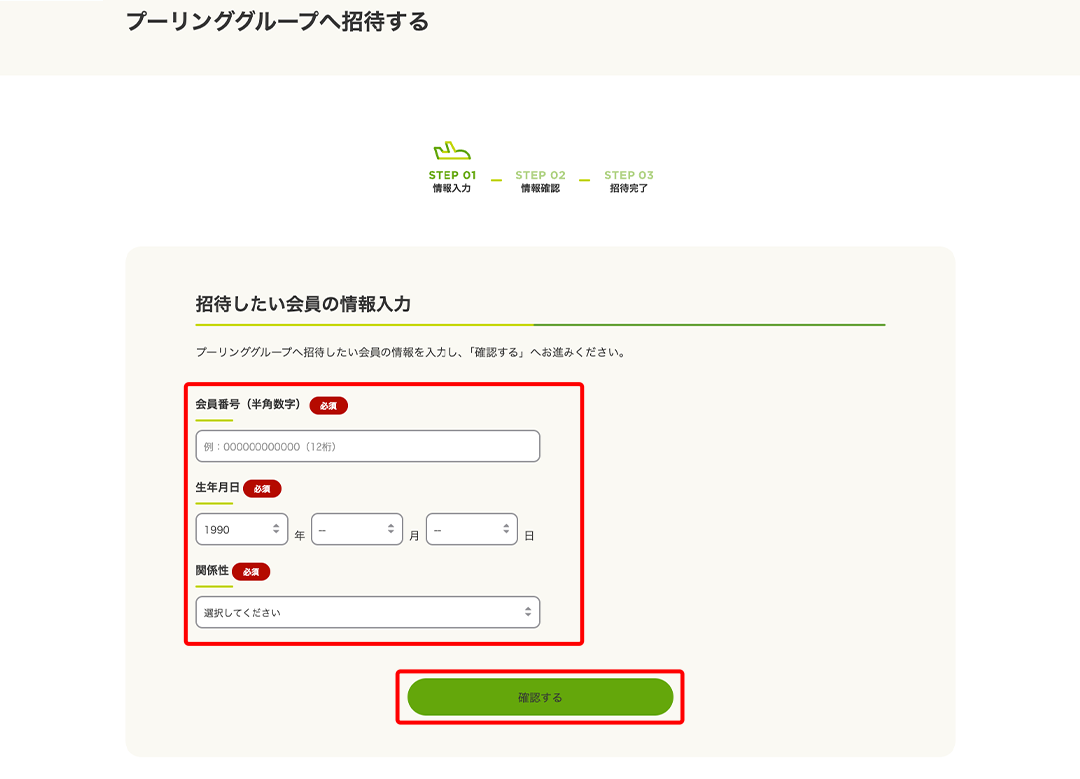Click the airplane icon above STEP 01

pyautogui.click(x=452, y=151)
